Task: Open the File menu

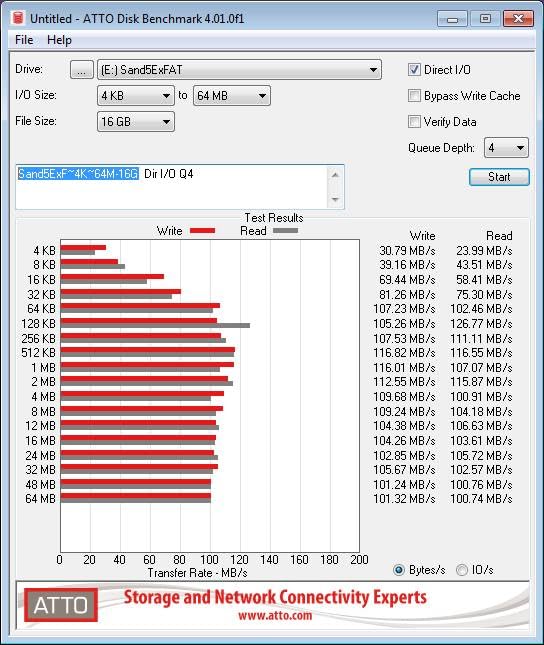Action: point(24,40)
